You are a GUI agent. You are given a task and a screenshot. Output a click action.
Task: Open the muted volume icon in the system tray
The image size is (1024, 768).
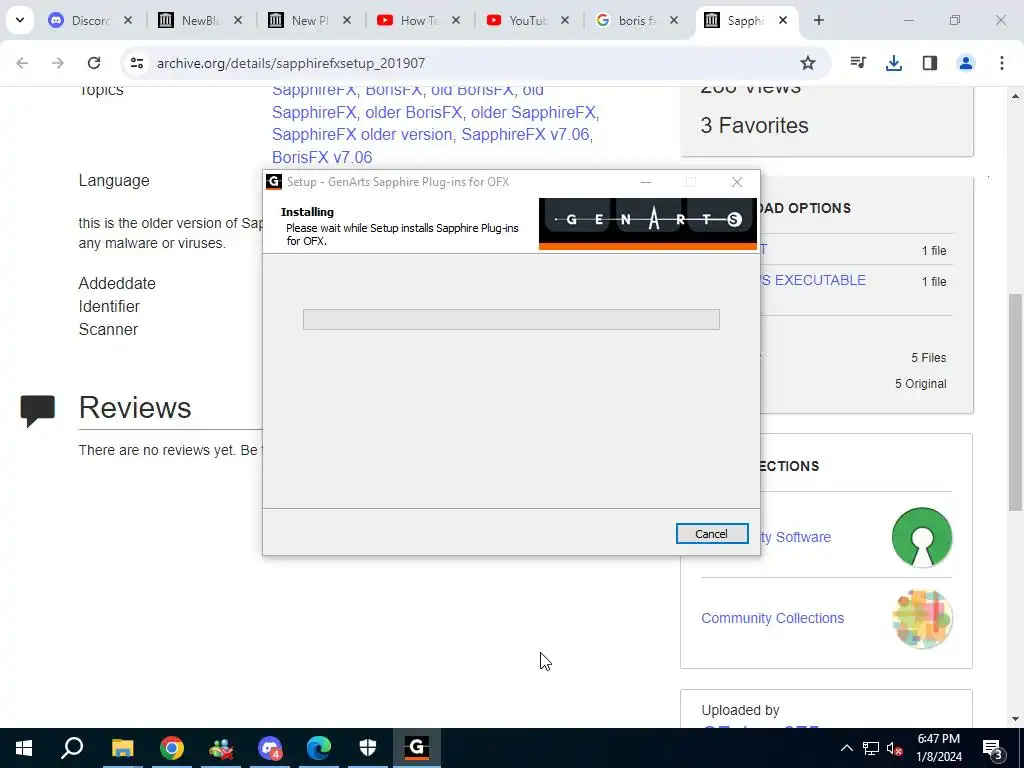(894, 748)
